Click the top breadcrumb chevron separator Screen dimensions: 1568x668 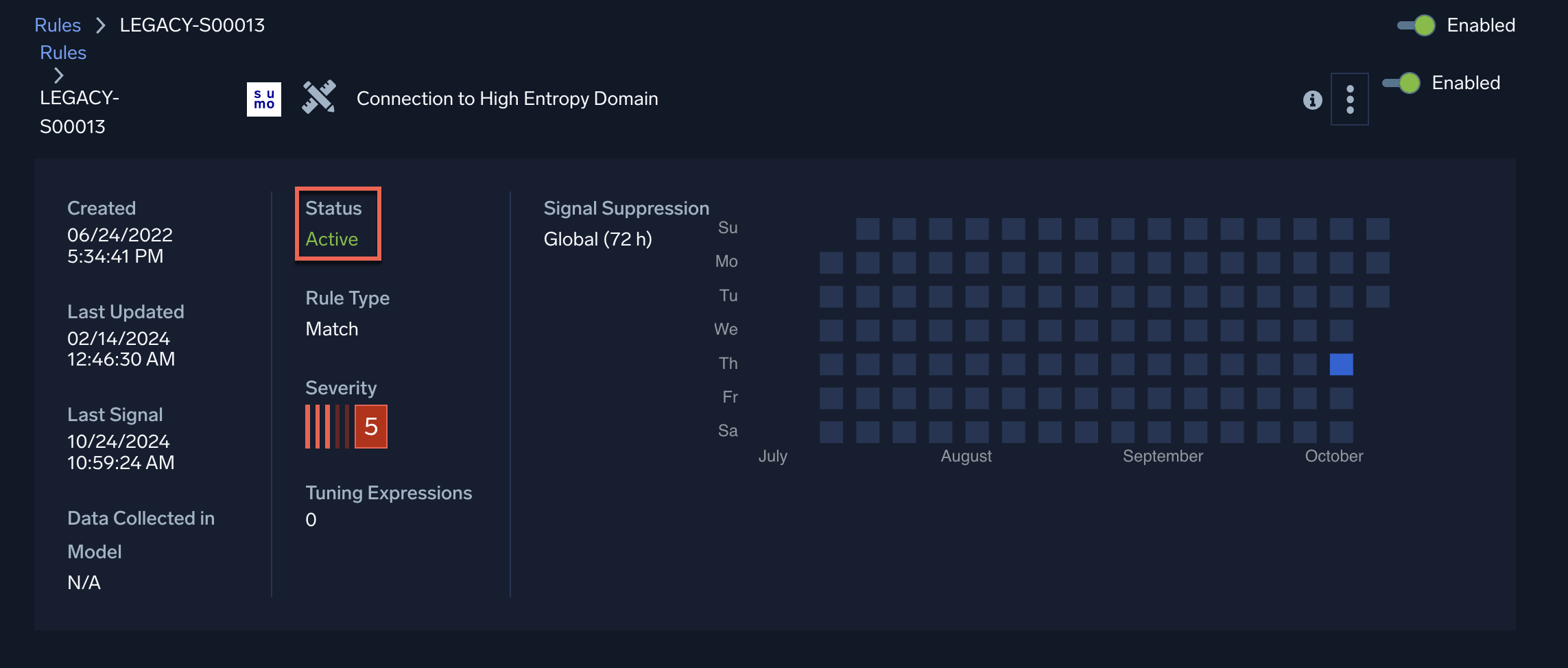point(100,25)
